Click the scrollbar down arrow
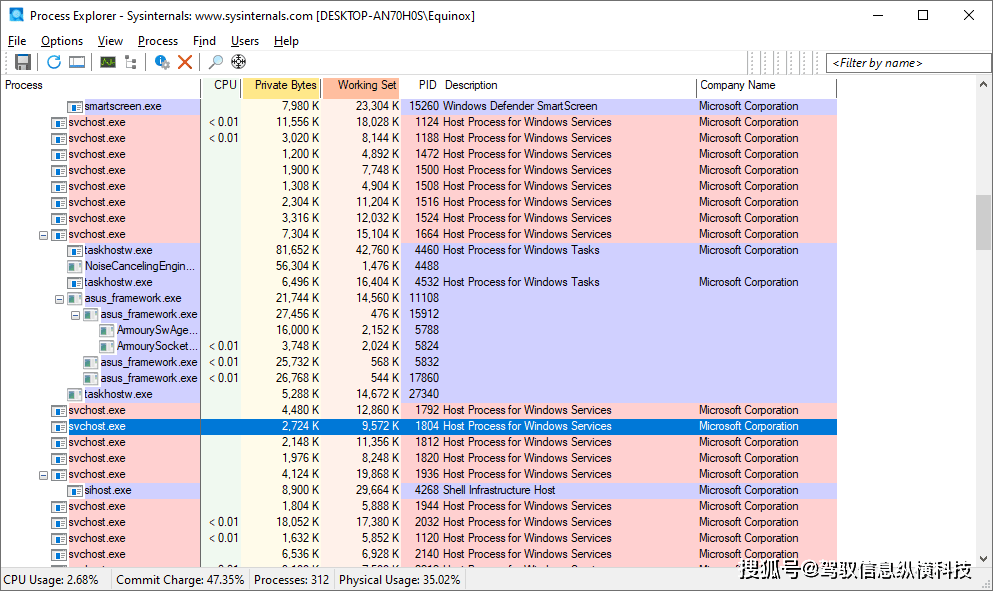This screenshot has height=591, width=993. coord(983,559)
